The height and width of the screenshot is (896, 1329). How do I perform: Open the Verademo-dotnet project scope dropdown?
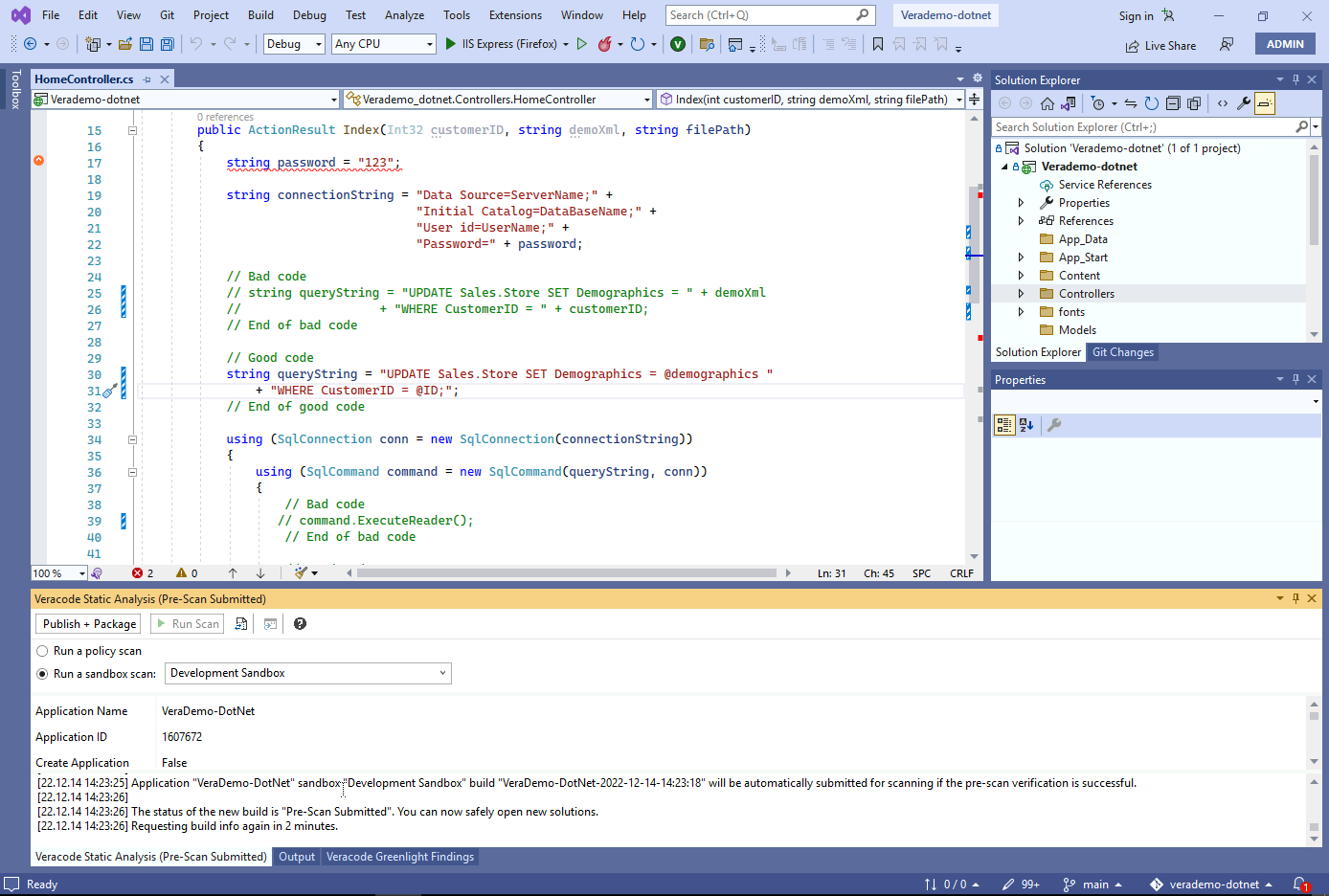186,100
